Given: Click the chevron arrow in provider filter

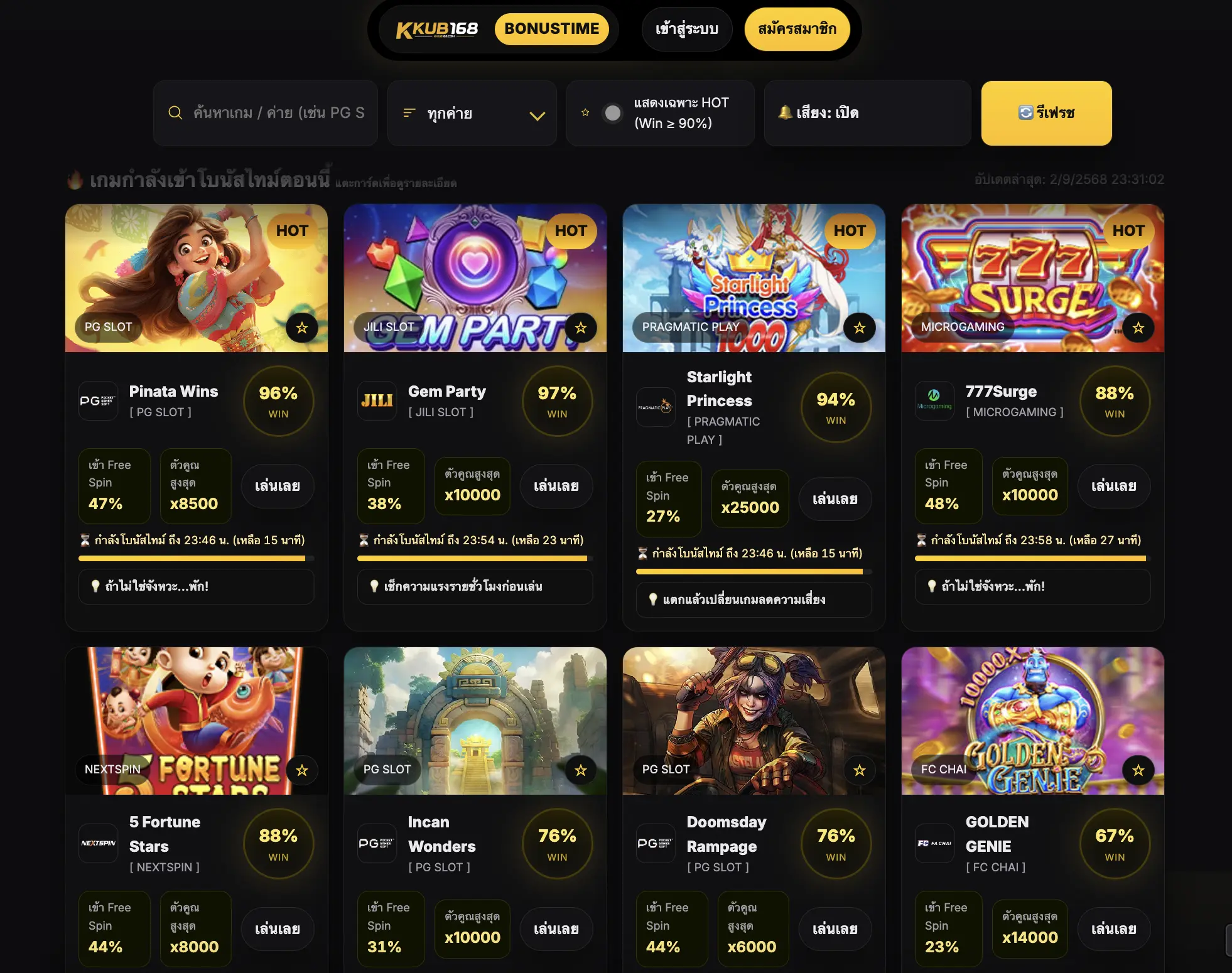Looking at the screenshot, I should pos(537,116).
